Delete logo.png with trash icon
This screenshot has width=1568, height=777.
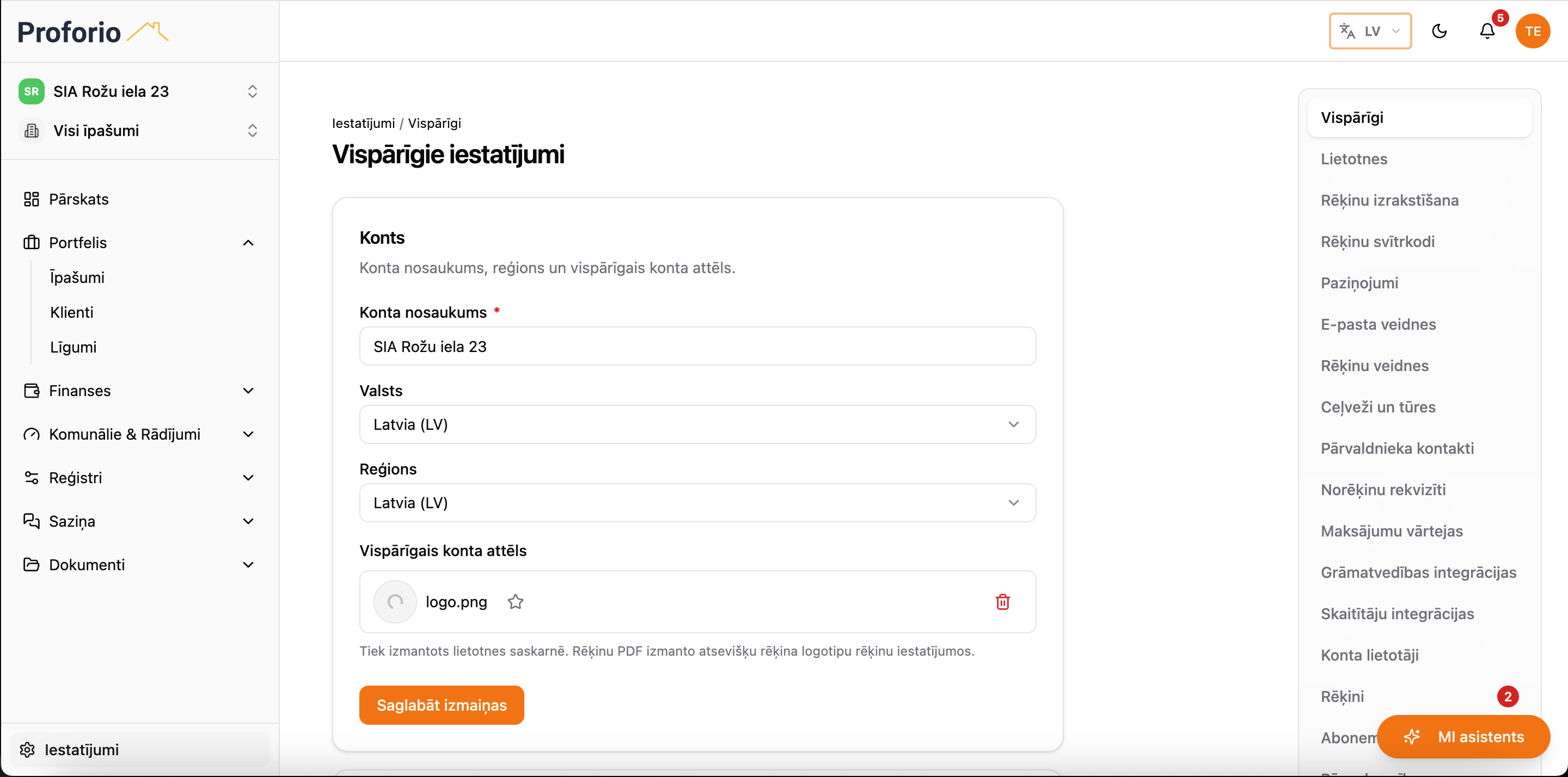[1002, 602]
